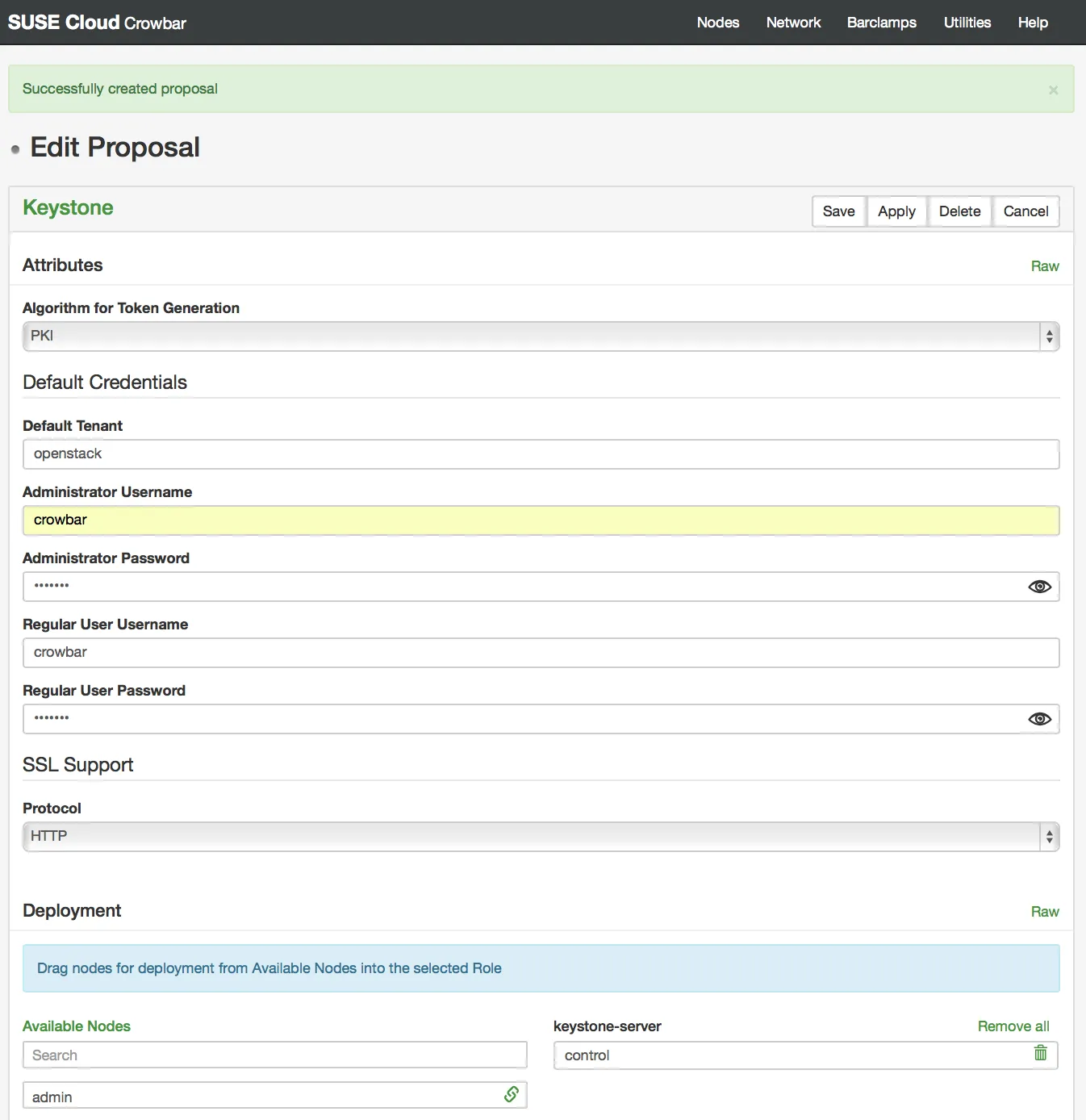Click Remove all link for keystone-server
The height and width of the screenshot is (1120, 1086).
1013,1026
